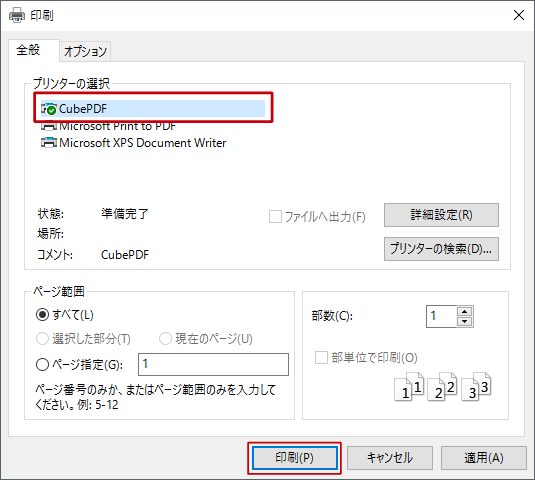Switch to the オプション tab
The height and width of the screenshot is (480, 535).
(x=85, y=52)
